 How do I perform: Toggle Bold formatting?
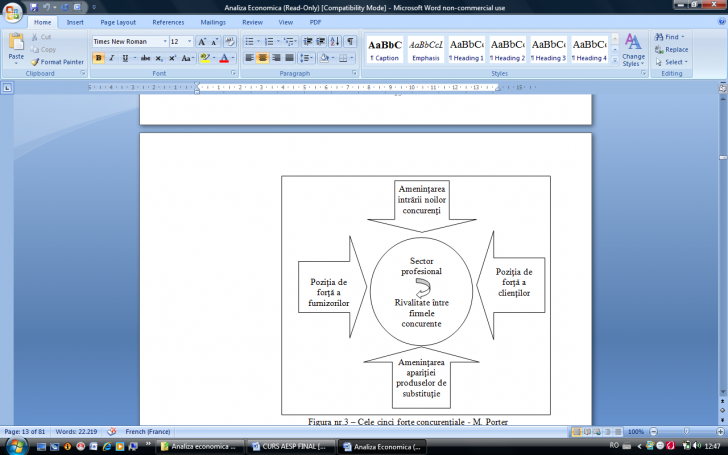pyautogui.click(x=98, y=58)
